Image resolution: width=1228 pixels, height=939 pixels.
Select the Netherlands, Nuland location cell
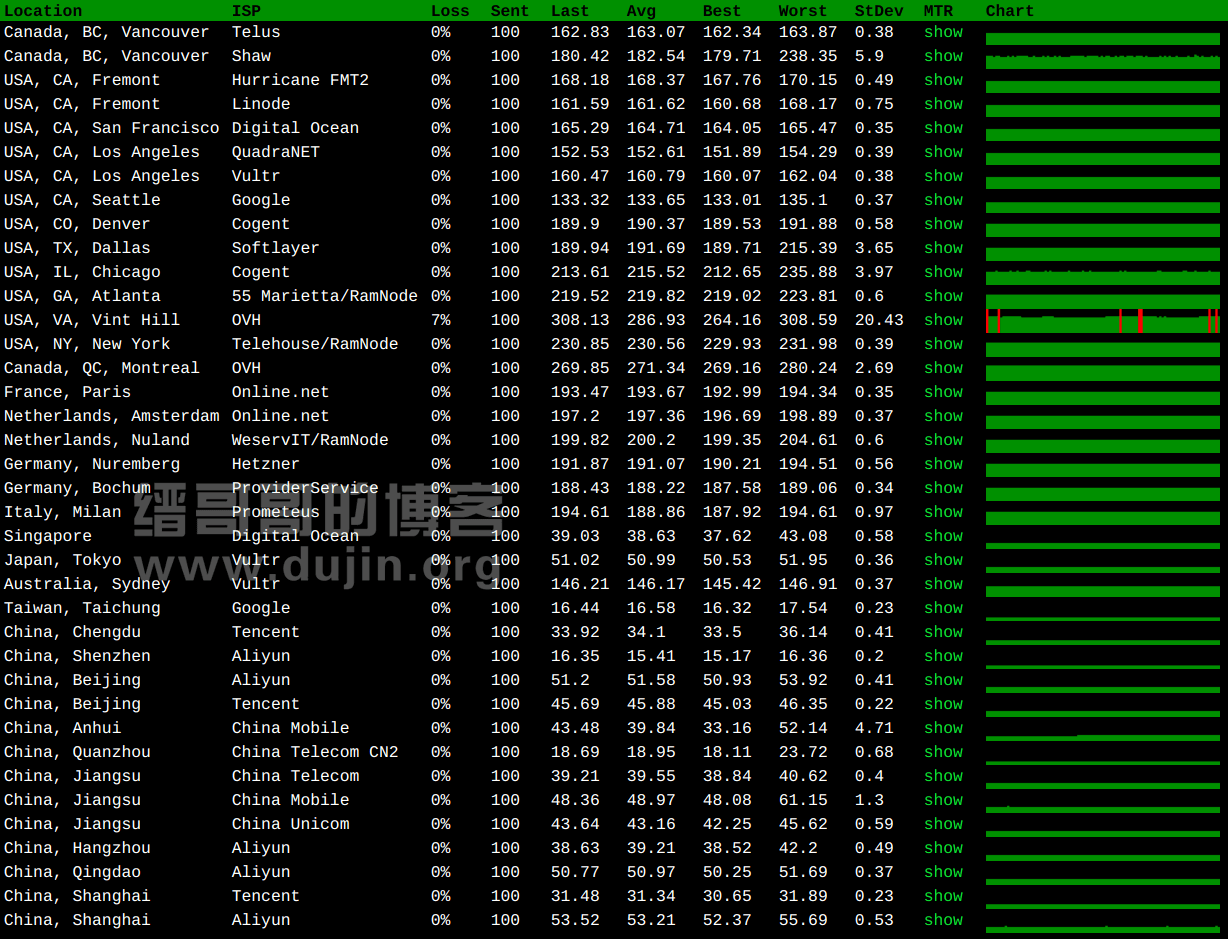97,440
